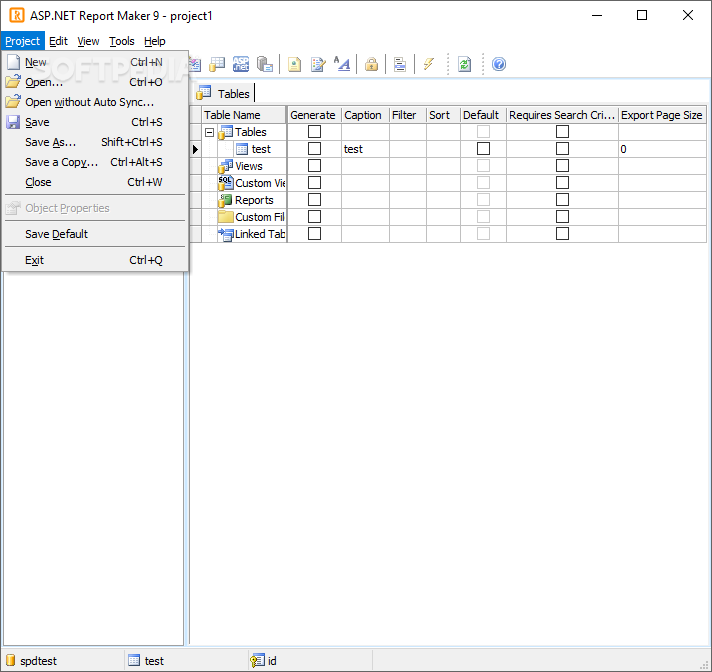
Task: Toggle Generate checkbox for Views row
Action: tap(314, 166)
